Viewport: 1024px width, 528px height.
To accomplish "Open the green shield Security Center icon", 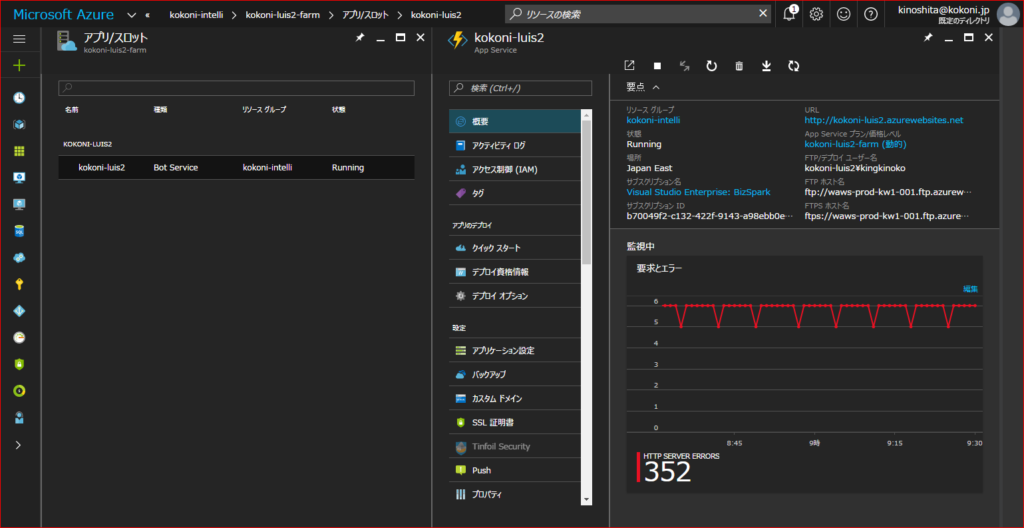I will point(19,364).
